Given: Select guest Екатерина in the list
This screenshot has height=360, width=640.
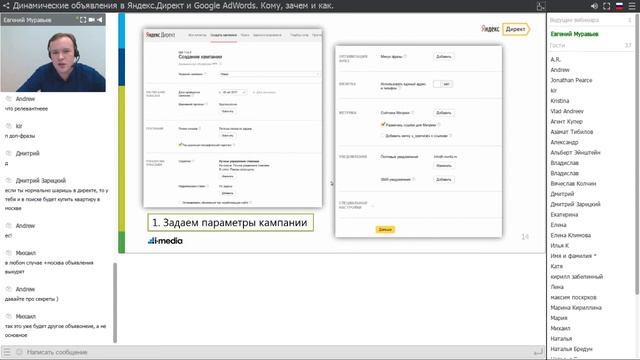Looking at the screenshot, I should [x=564, y=214].
